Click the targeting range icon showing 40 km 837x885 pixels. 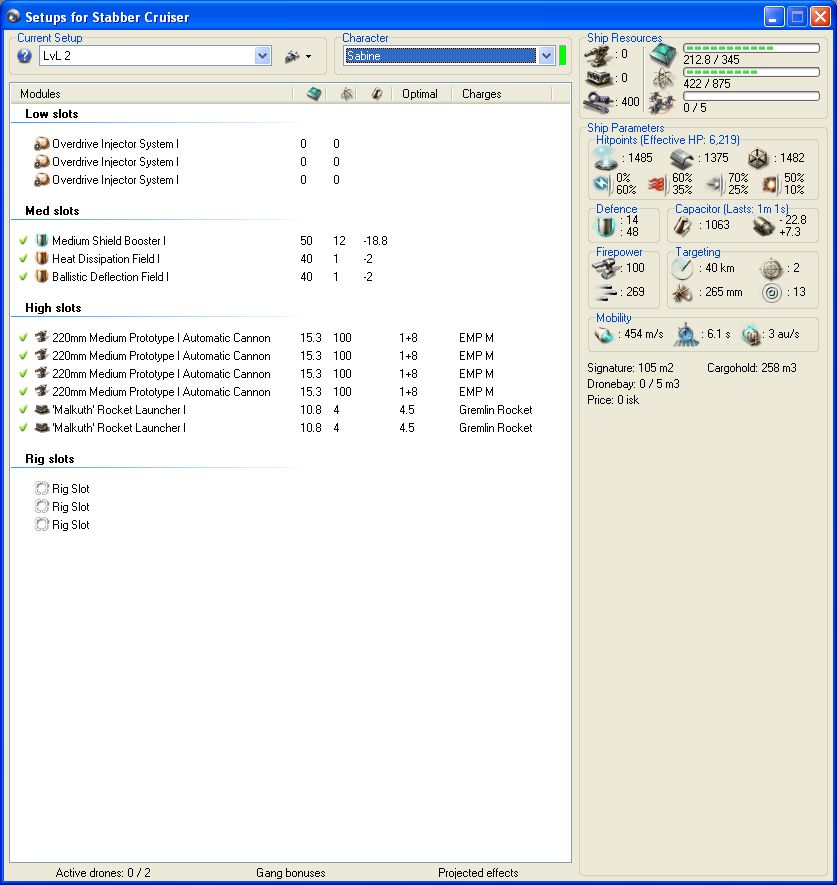682,269
